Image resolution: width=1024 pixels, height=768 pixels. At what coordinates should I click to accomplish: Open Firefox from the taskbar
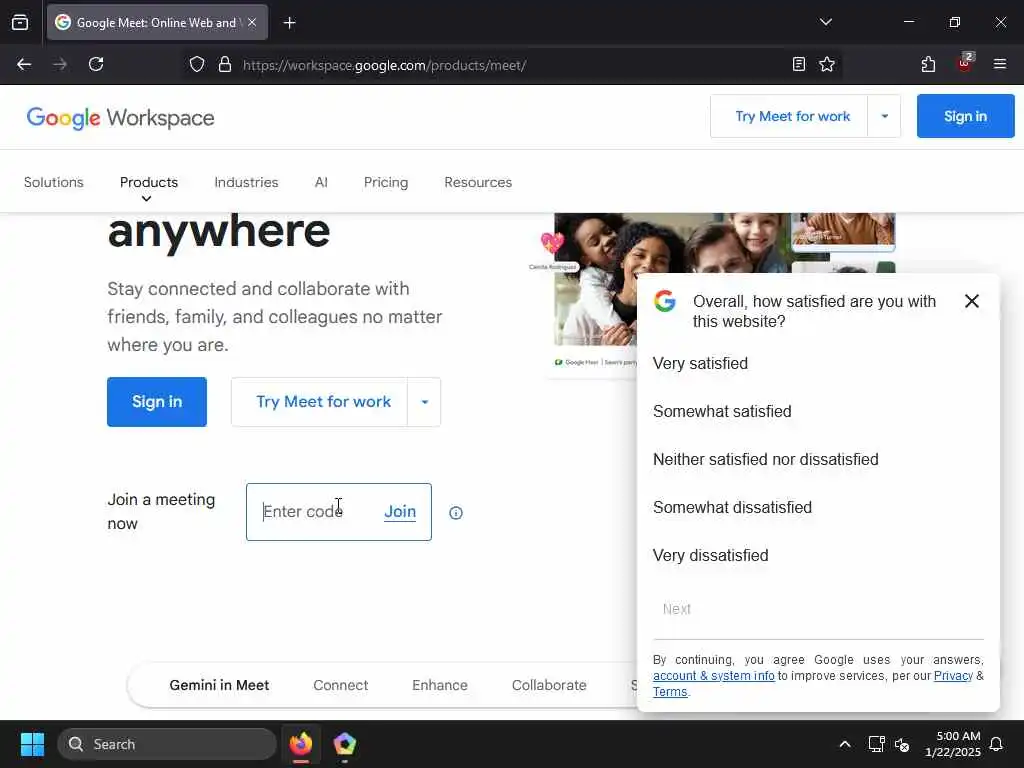[x=301, y=744]
